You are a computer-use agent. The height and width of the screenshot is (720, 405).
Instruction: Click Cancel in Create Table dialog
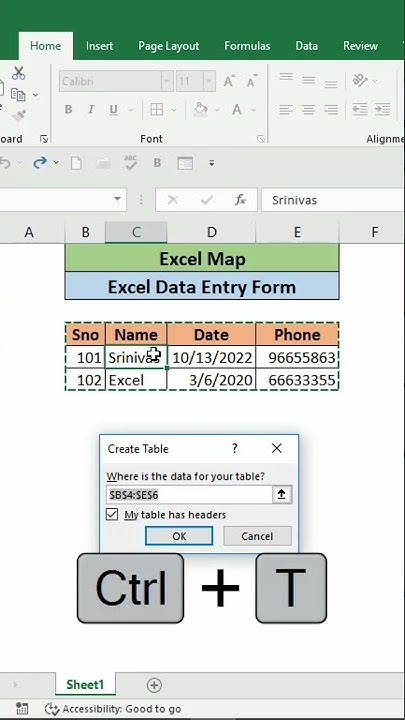(x=257, y=536)
